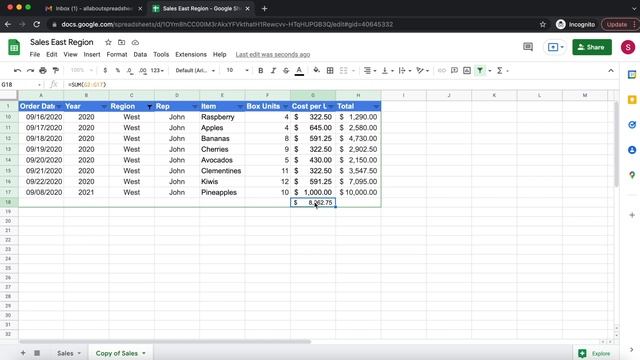Viewport: 640px width, 360px height.
Task: Open text rotation options
Action: tap(422, 71)
